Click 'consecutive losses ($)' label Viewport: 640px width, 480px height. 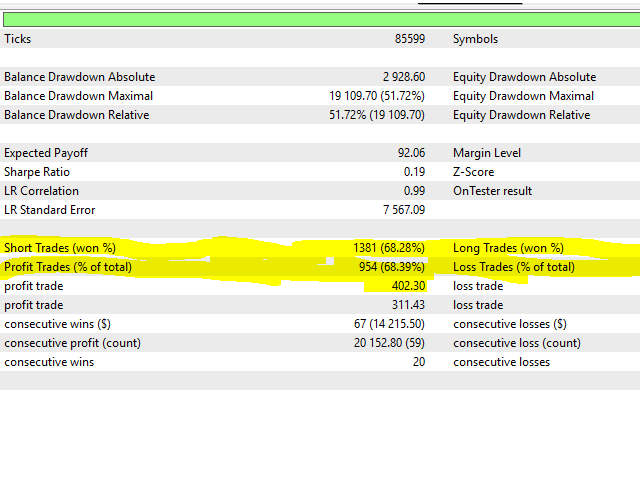click(x=510, y=324)
